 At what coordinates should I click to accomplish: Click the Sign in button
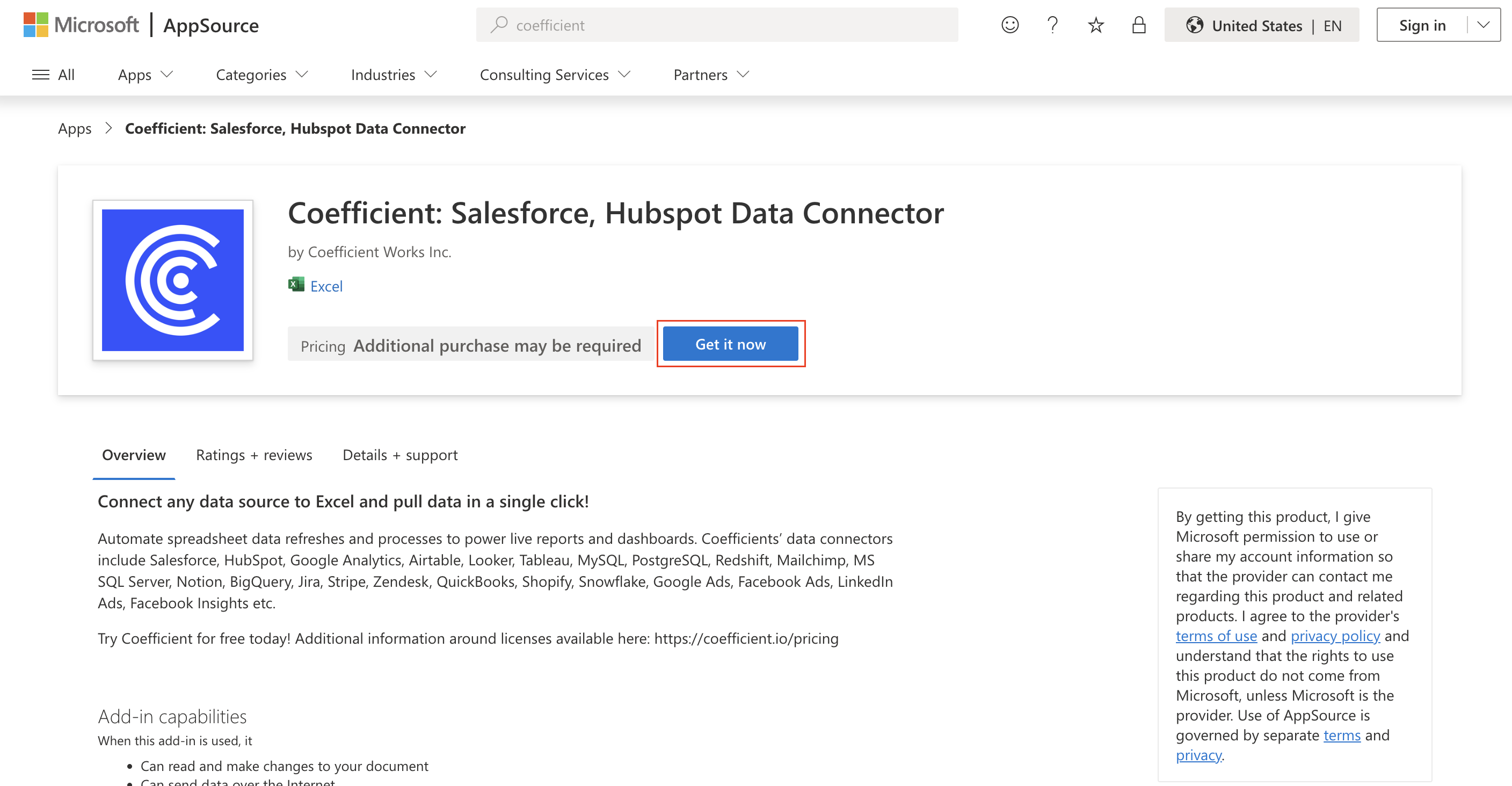[1422, 25]
